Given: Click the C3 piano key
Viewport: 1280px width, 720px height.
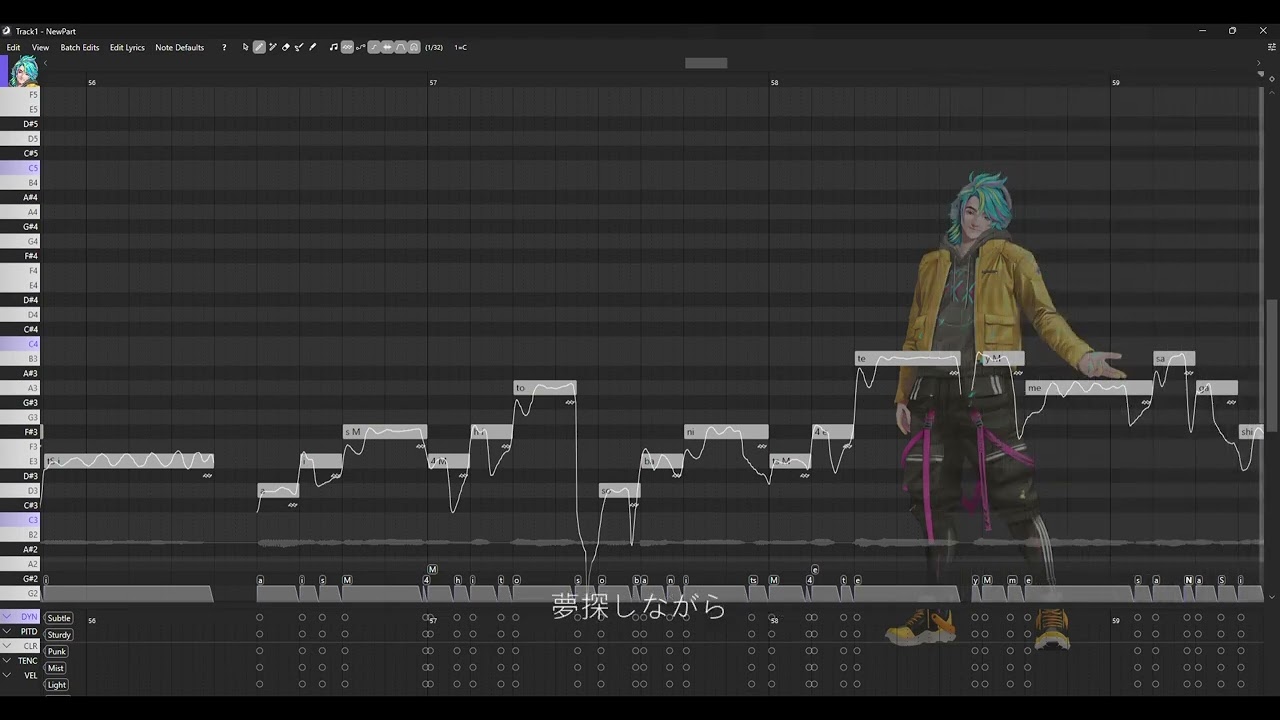Looking at the screenshot, I should [x=20, y=520].
